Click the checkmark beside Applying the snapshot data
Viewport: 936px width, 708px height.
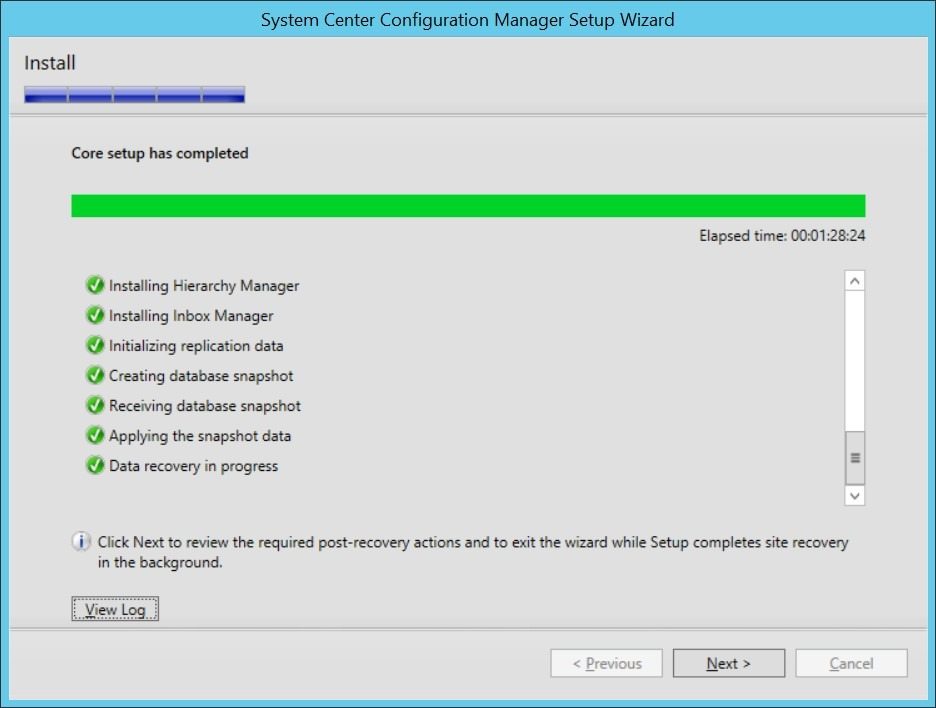click(94, 436)
